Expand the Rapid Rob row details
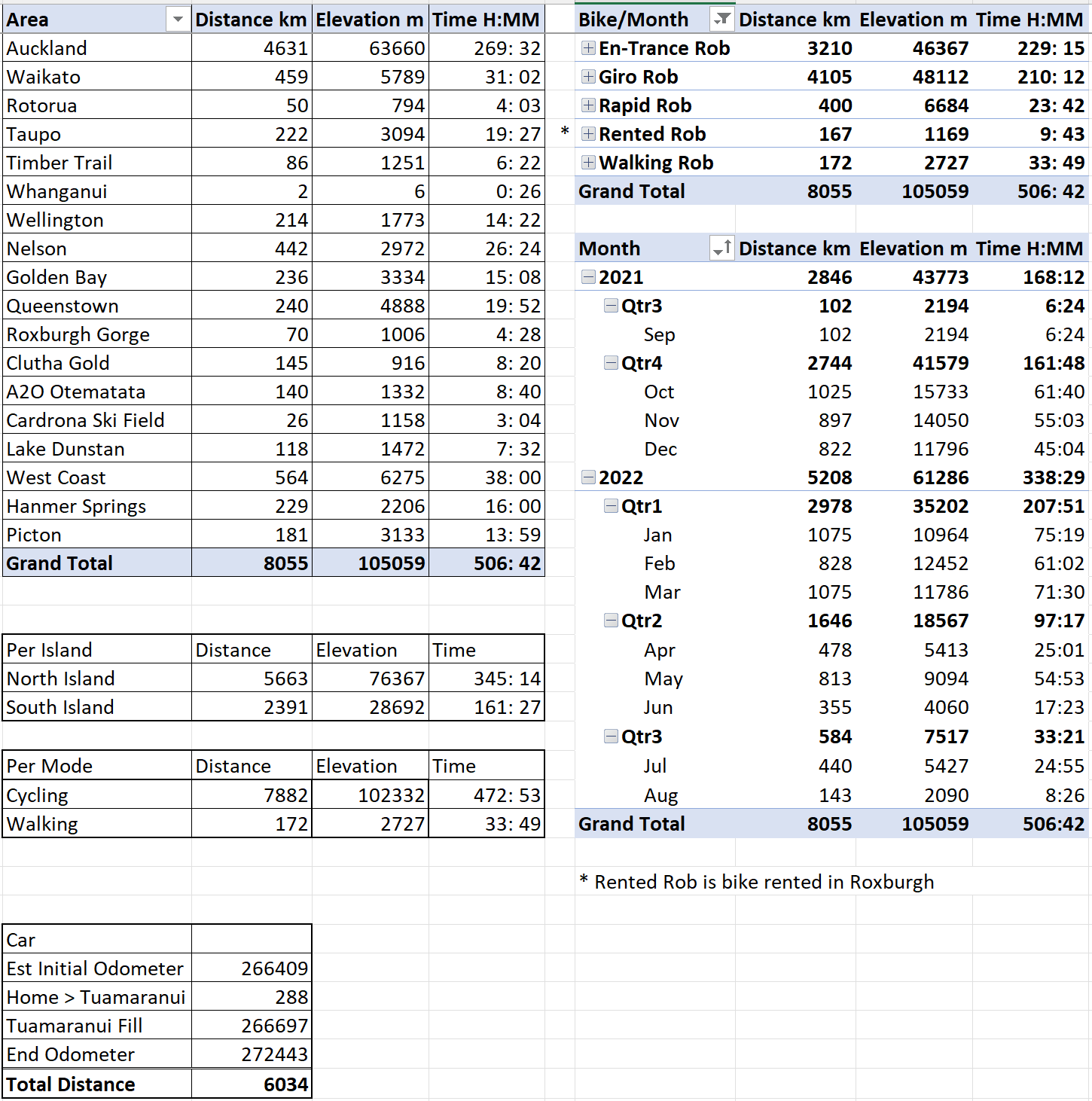The width and height of the screenshot is (1092, 1101). tap(588, 105)
